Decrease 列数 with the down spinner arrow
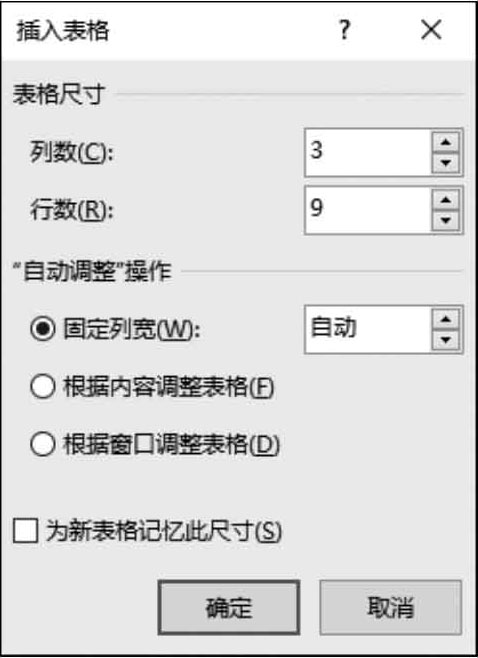The height and width of the screenshot is (658, 478). (446, 163)
